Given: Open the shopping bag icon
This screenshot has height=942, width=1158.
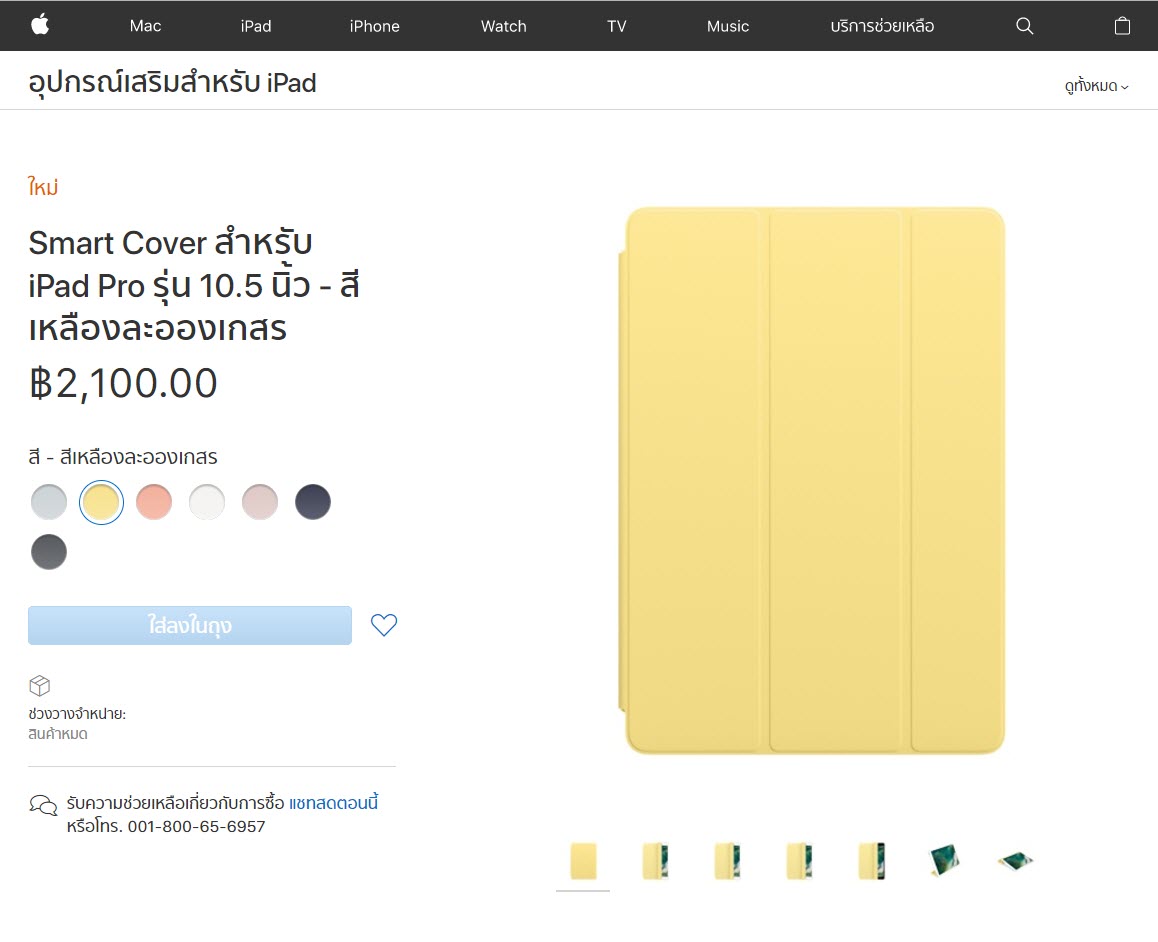Looking at the screenshot, I should [x=1122, y=25].
